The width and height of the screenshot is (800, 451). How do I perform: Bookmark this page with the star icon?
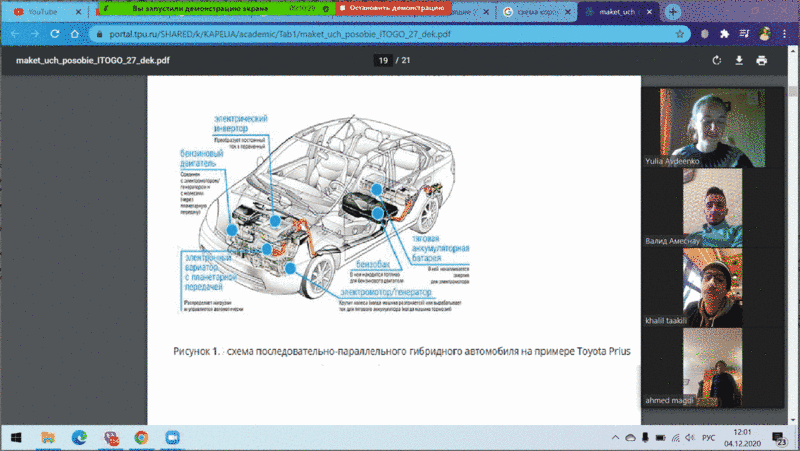[680, 33]
